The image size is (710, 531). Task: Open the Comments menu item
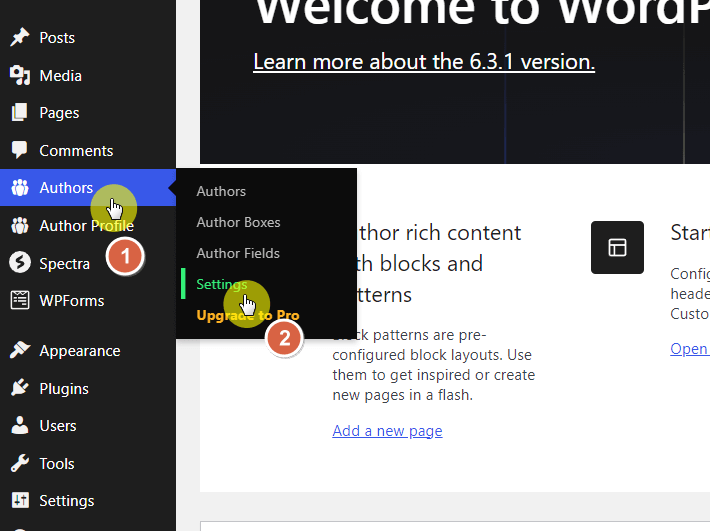pyautogui.click(x=88, y=150)
